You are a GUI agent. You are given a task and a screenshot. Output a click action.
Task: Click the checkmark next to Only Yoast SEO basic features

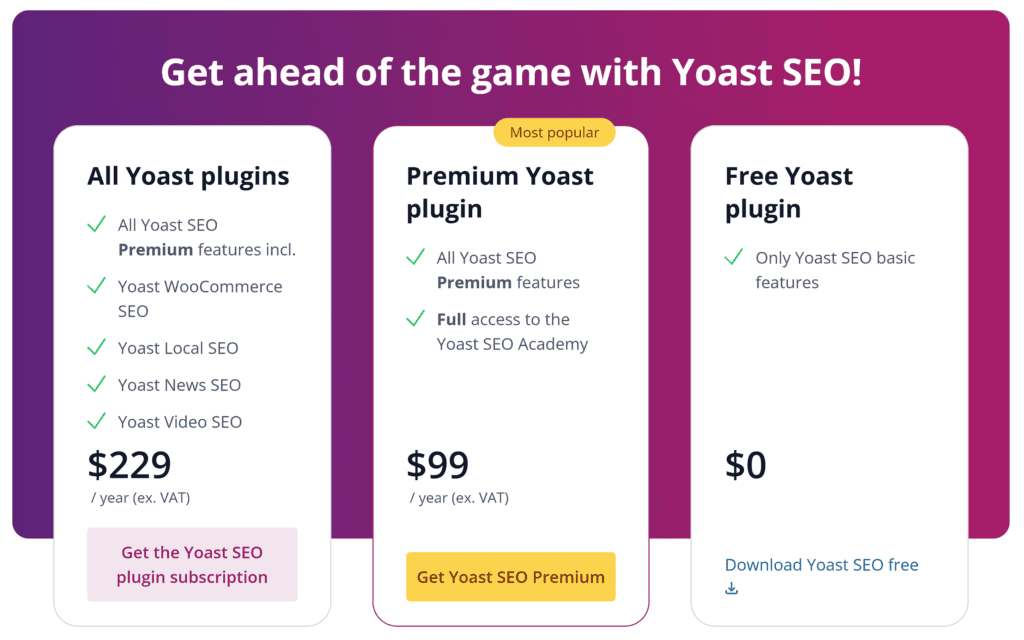pyautogui.click(x=735, y=258)
